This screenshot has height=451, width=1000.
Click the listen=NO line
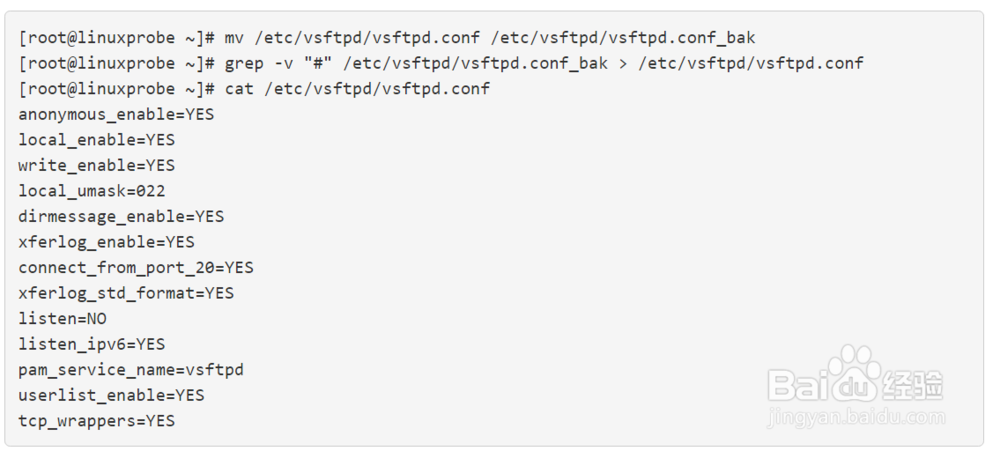point(62,318)
